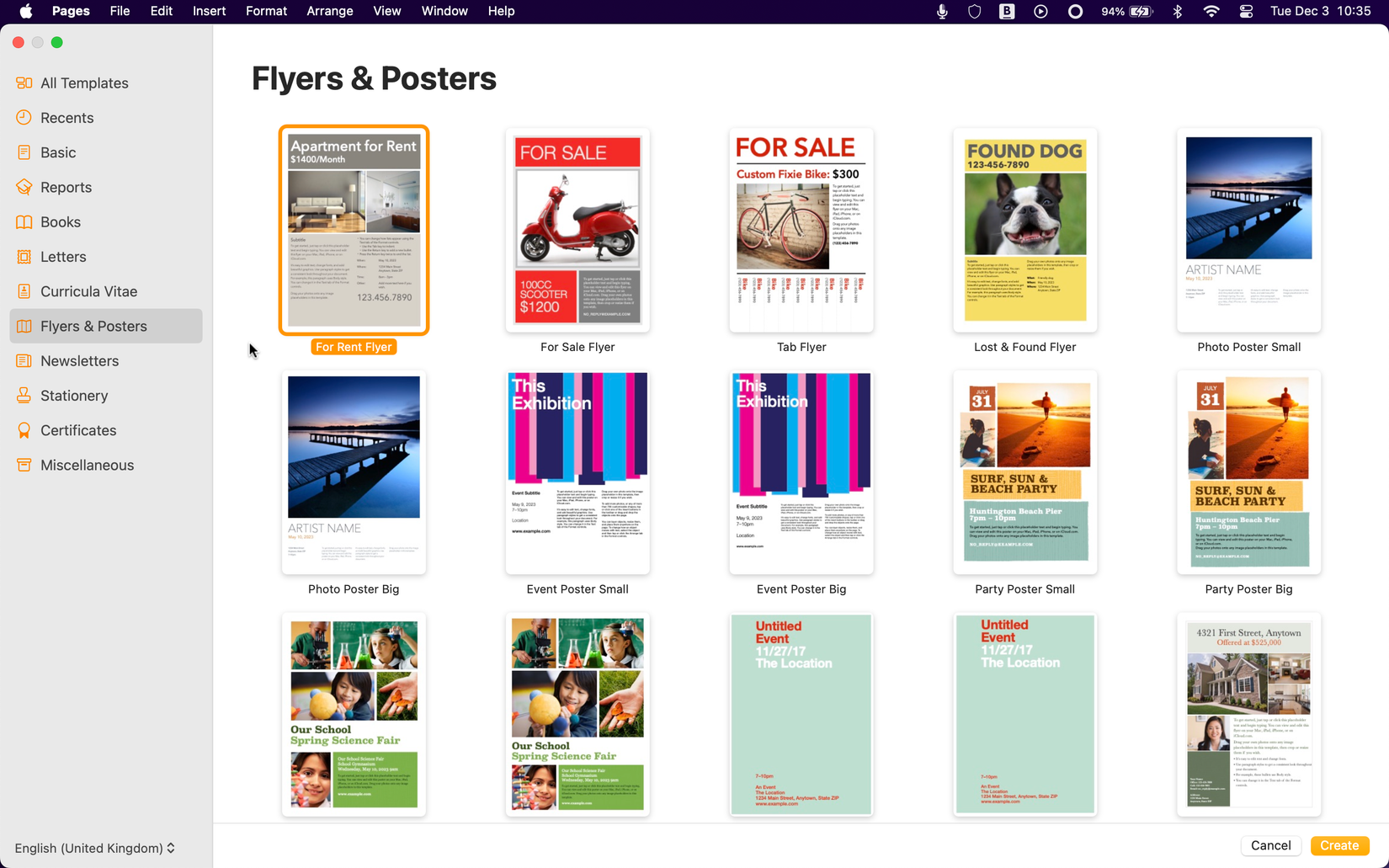
Task: Open Control Centre from menu bar
Action: click(1246, 11)
